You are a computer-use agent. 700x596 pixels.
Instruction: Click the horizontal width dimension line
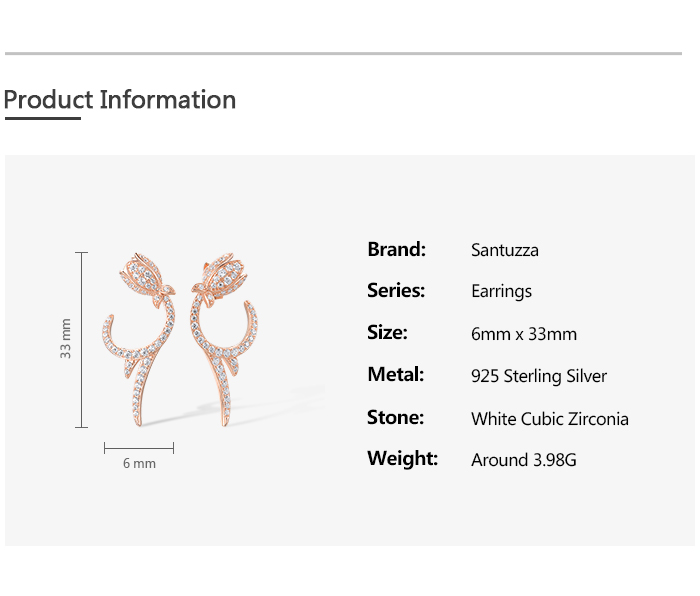click(x=139, y=447)
